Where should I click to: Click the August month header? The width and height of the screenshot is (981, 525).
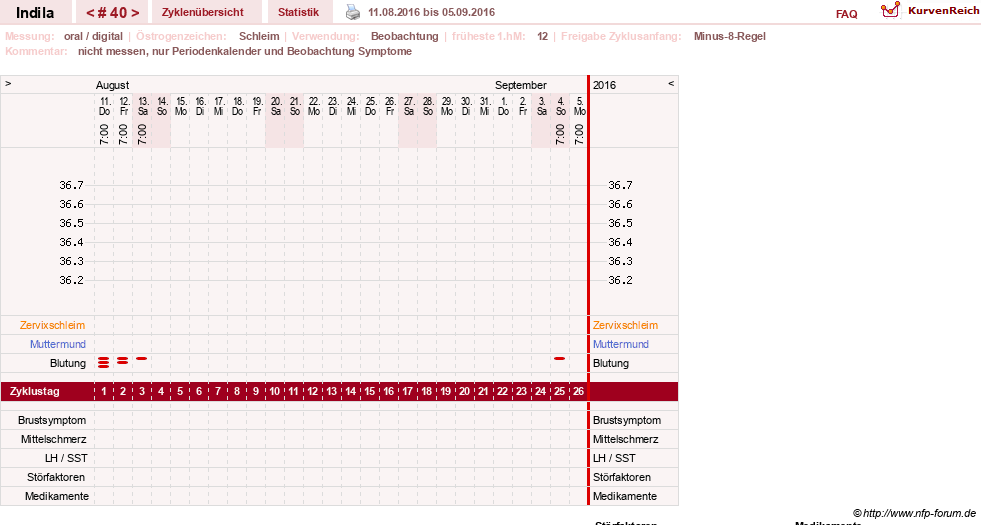(113, 85)
